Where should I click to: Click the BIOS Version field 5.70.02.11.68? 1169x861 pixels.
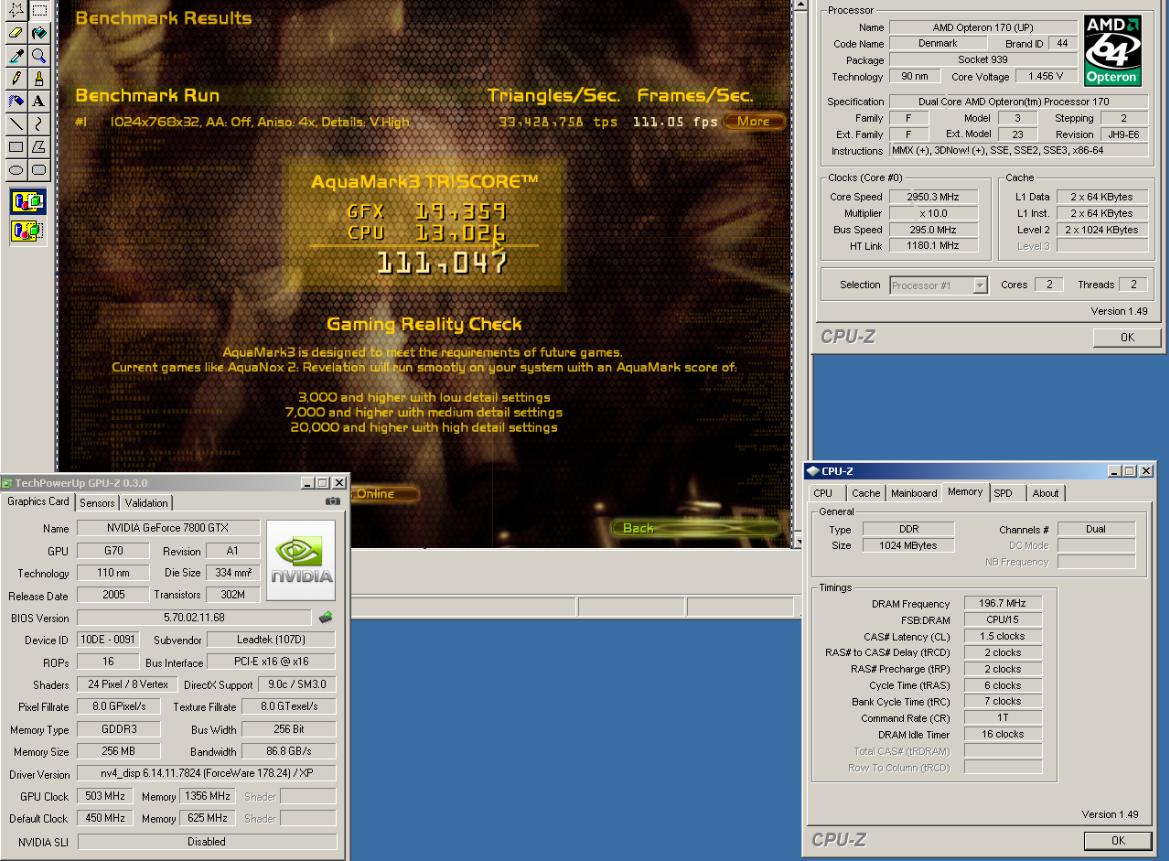[194, 617]
